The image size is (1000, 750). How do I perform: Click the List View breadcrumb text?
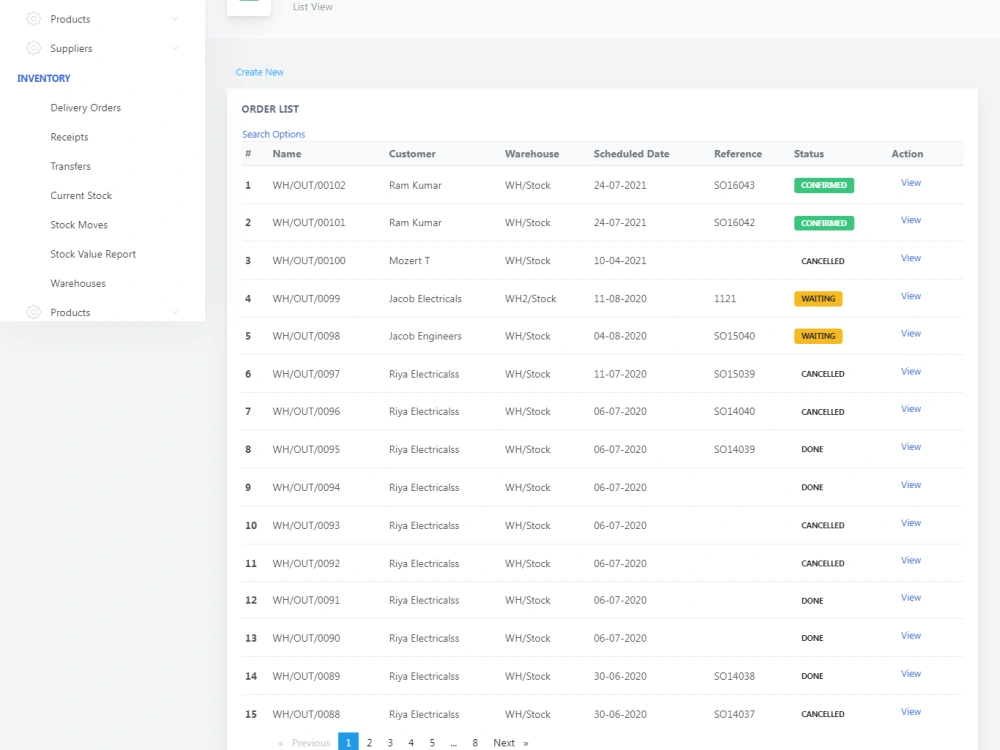click(312, 7)
